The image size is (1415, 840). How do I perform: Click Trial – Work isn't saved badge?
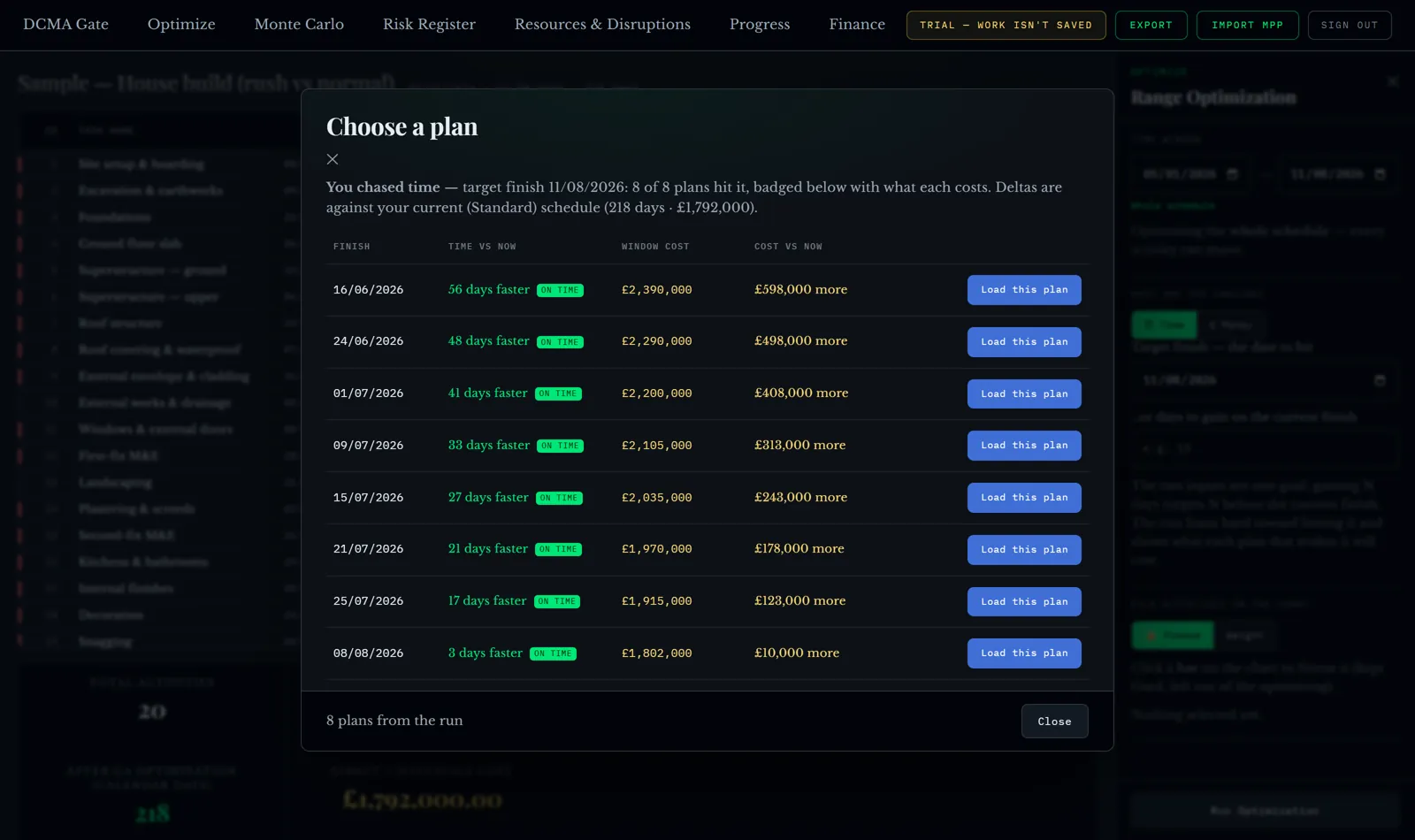pos(1006,26)
